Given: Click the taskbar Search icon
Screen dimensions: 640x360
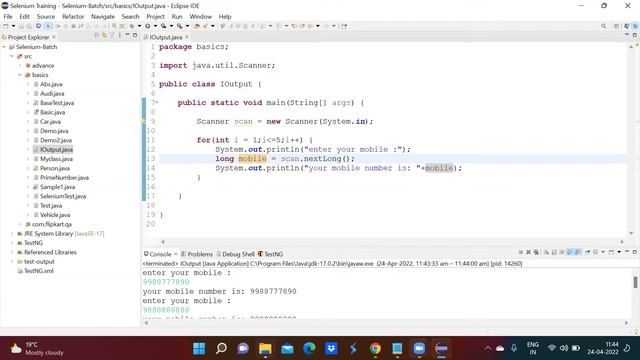Looking at the screenshot, I should [221, 348].
